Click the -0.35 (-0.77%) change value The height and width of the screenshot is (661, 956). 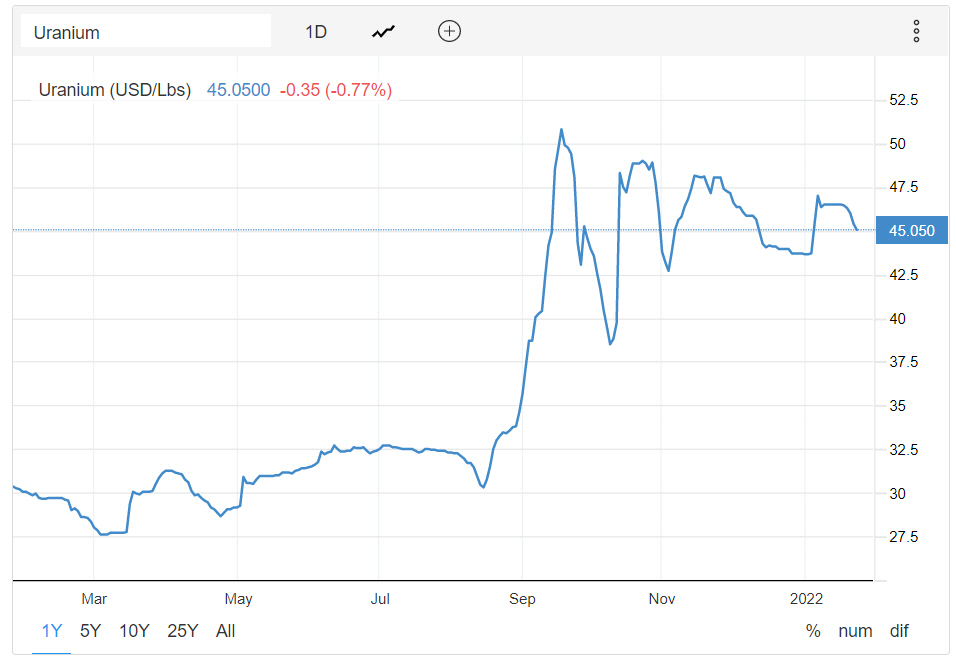coord(336,90)
